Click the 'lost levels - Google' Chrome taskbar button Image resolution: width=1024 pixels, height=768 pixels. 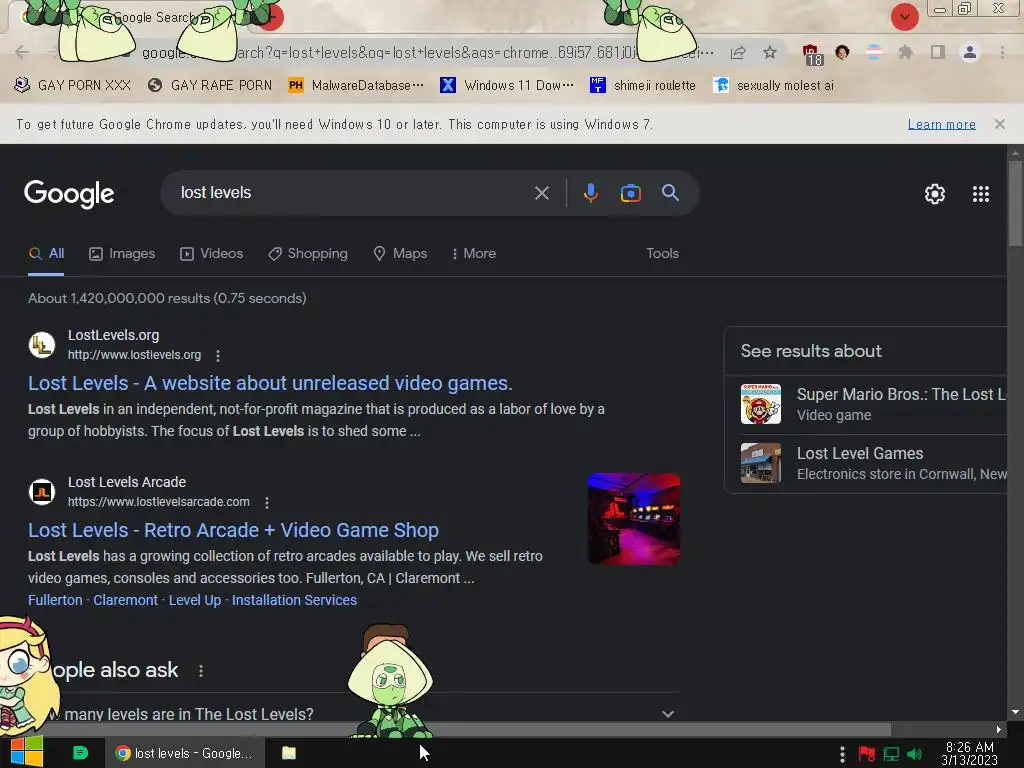[x=185, y=753]
